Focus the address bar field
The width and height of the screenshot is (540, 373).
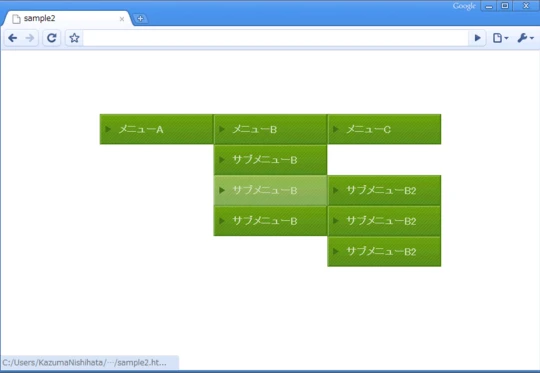click(x=276, y=38)
